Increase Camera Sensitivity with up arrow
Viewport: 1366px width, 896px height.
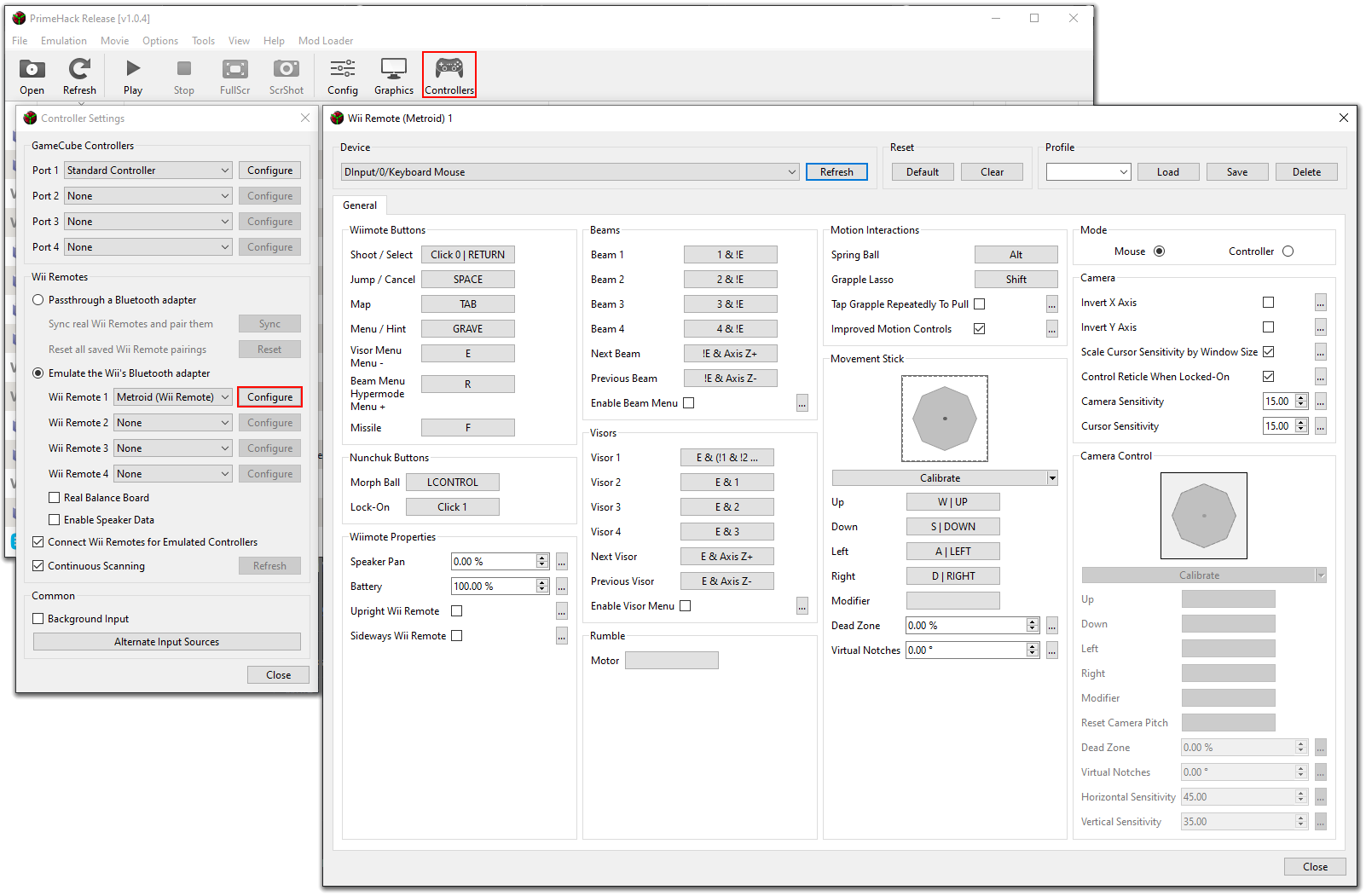(1301, 398)
